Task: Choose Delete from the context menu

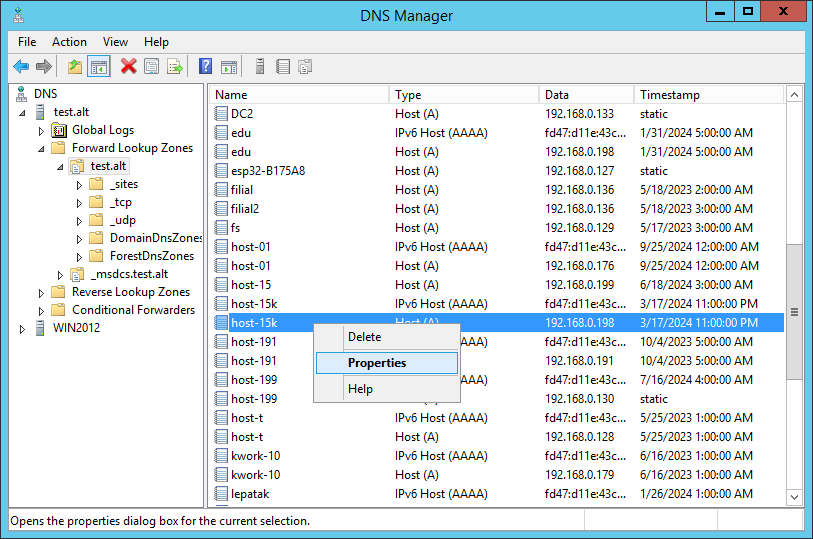Action: click(365, 337)
